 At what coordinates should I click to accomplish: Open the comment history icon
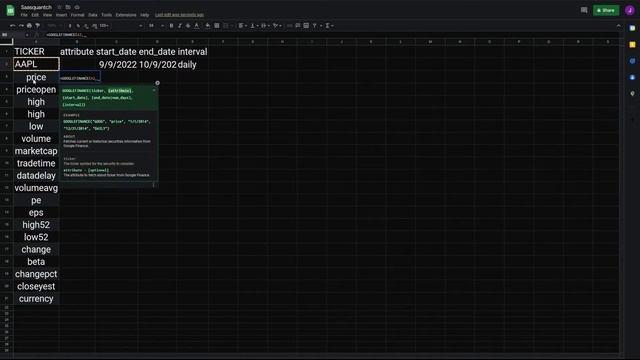(x=584, y=10)
